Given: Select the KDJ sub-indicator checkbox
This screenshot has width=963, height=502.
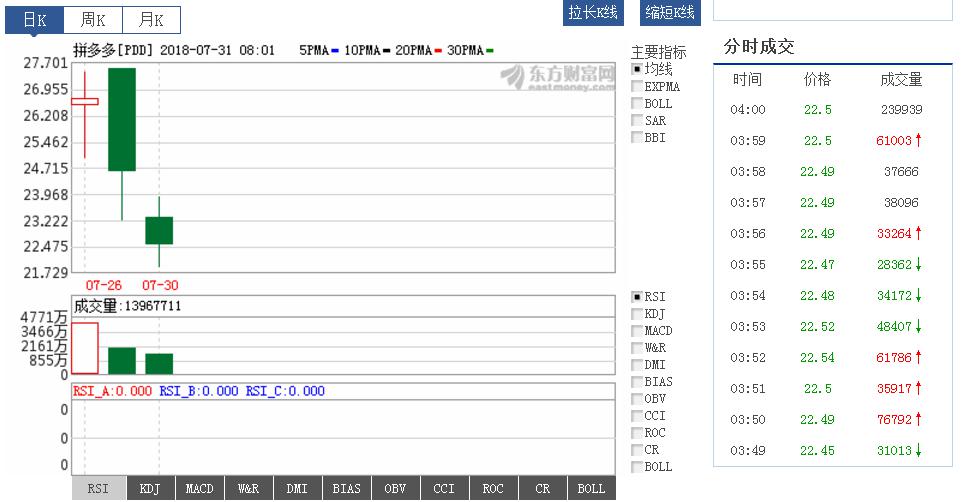Looking at the screenshot, I should pyautogui.click(x=637, y=314).
